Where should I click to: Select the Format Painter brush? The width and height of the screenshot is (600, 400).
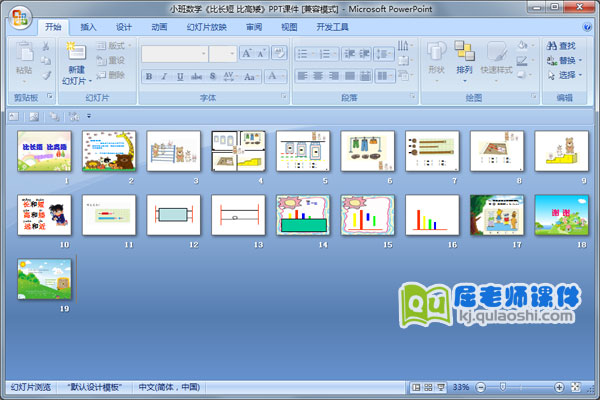point(46,75)
